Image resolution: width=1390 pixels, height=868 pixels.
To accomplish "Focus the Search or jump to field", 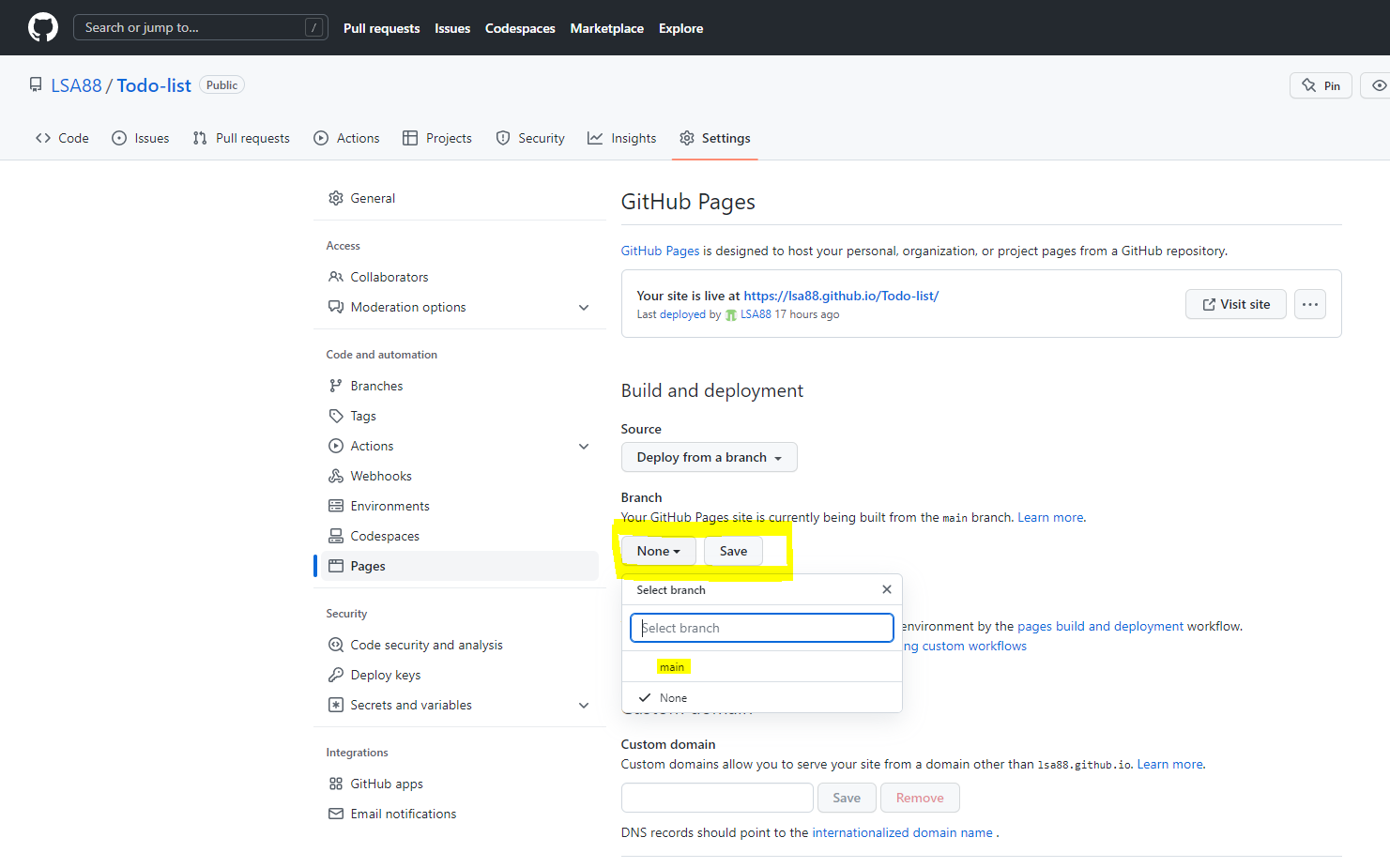I will (200, 27).
